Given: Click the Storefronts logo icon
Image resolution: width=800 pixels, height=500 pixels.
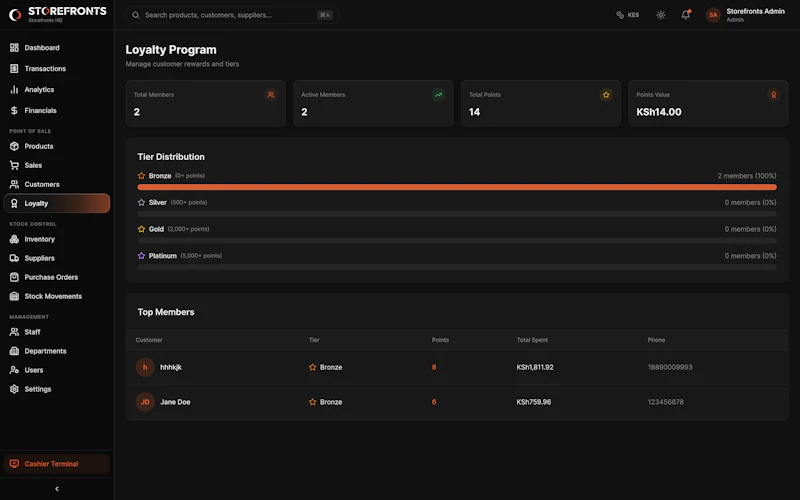Looking at the screenshot, I should point(15,15).
